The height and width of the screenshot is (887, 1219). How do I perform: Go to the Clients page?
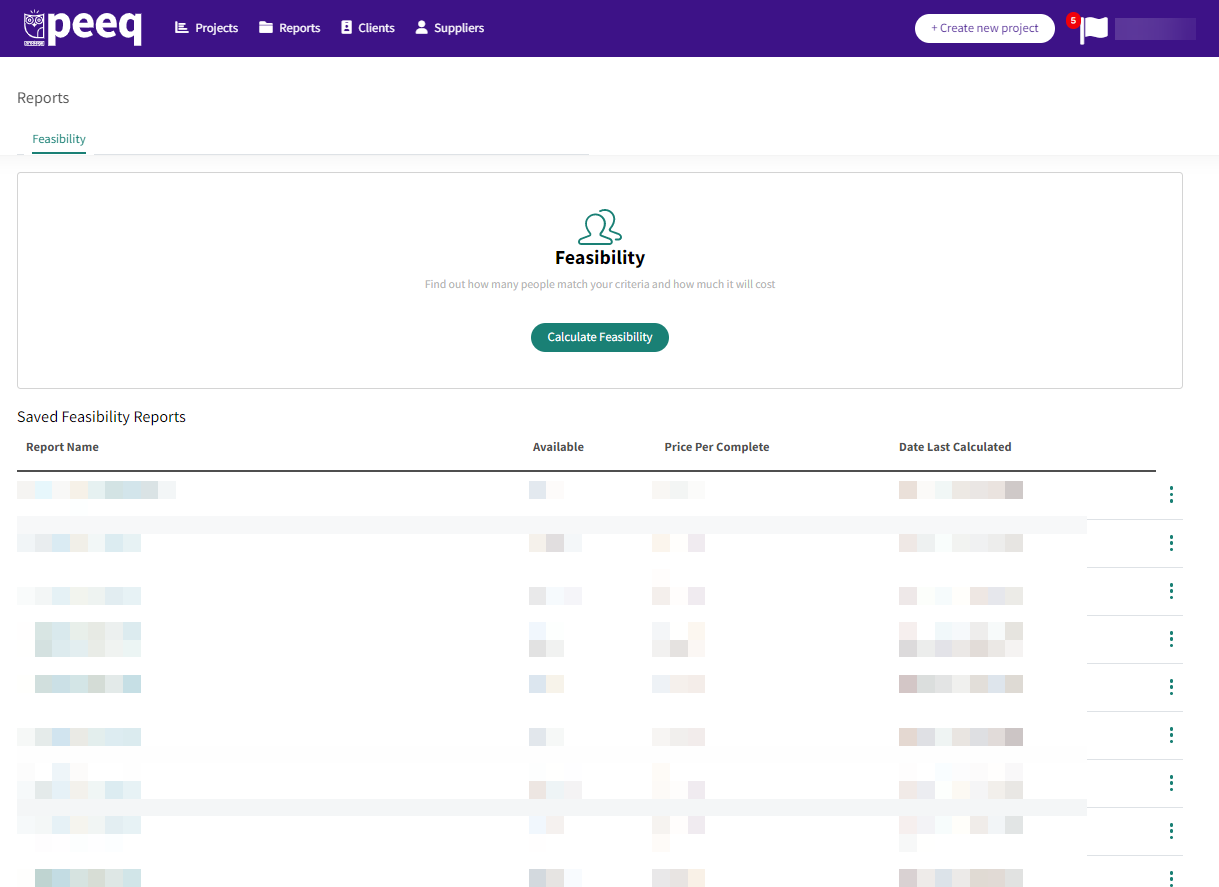tap(367, 28)
